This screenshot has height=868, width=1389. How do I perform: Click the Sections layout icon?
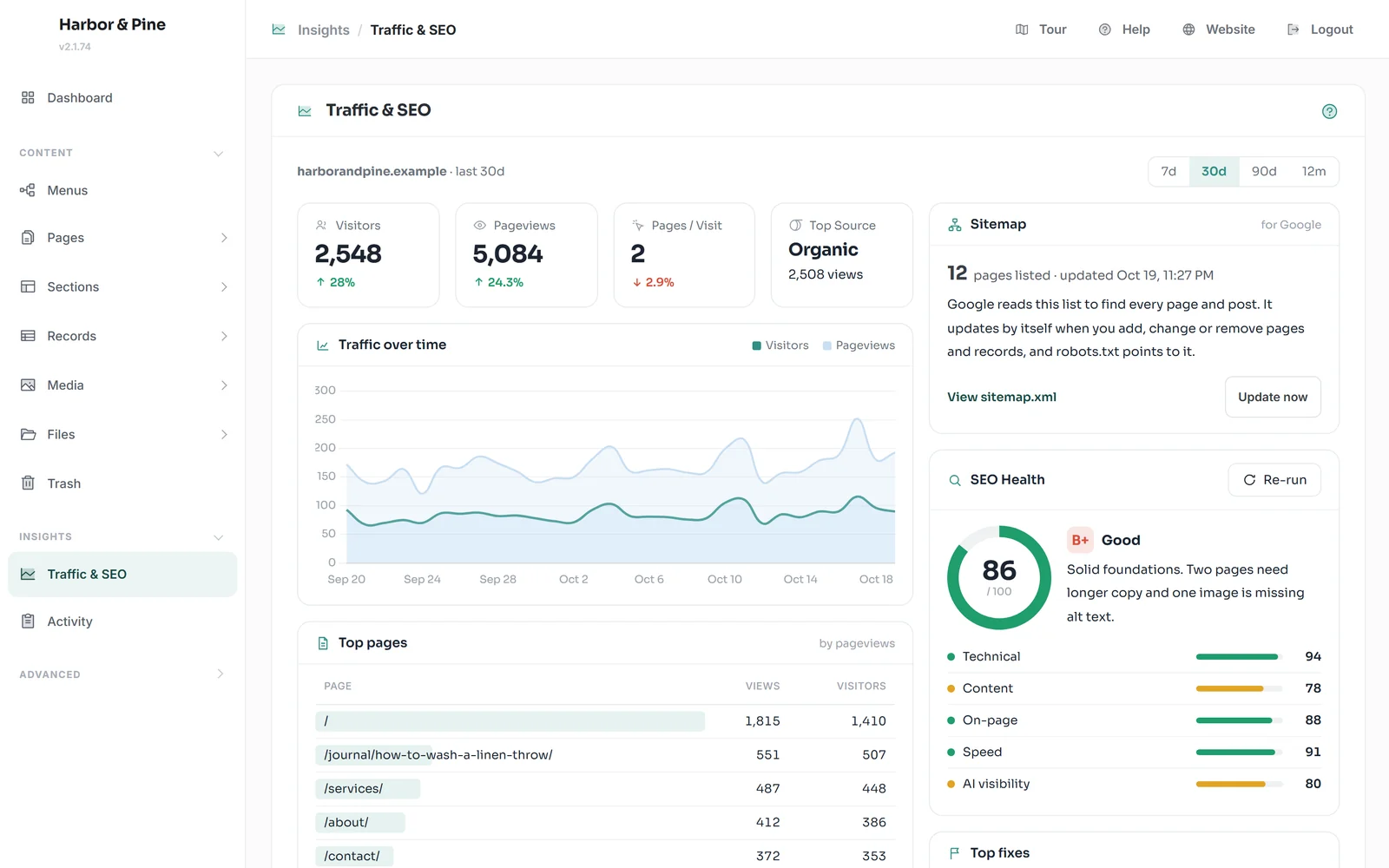(28, 286)
